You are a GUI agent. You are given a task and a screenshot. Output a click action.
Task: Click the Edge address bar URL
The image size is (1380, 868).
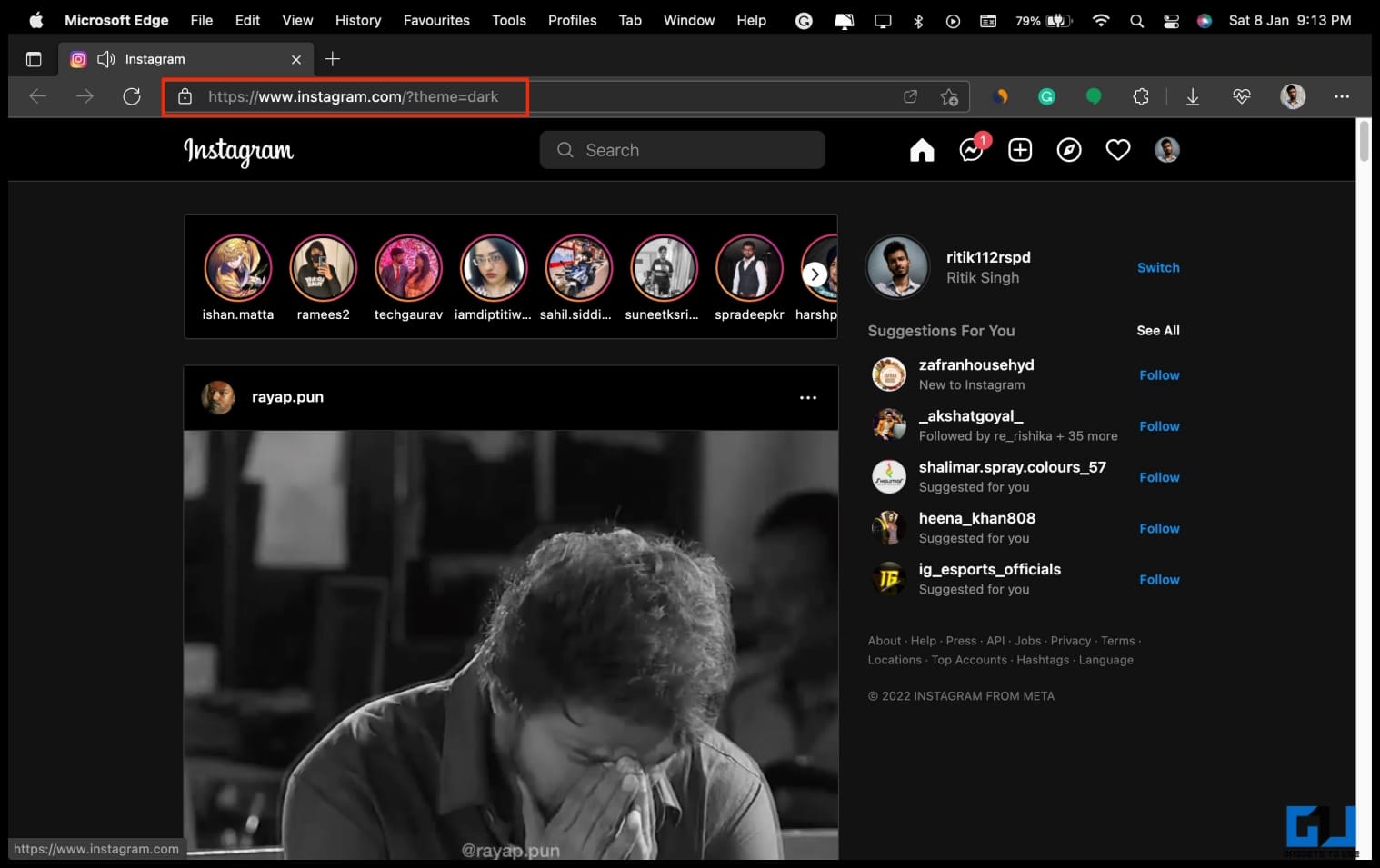coord(353,96)
